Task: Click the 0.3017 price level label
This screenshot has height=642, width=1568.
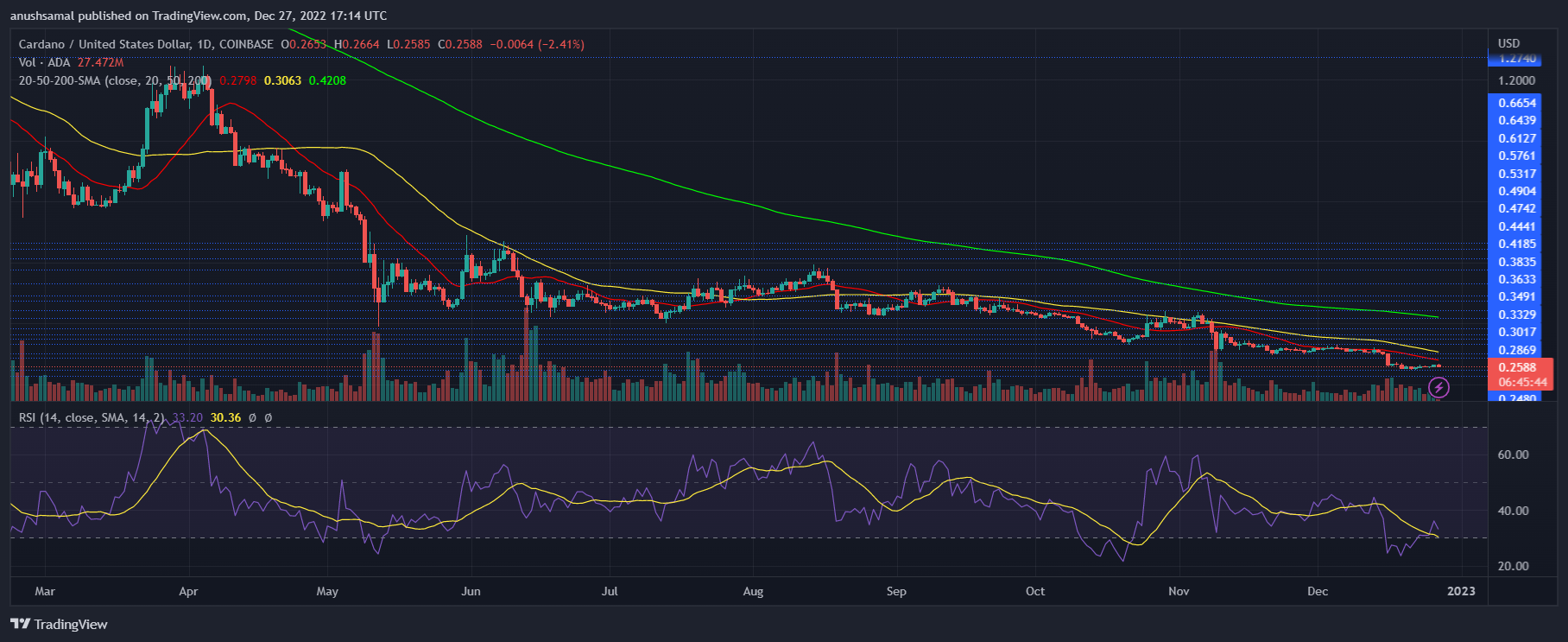Action: (x=1517, y=333)
